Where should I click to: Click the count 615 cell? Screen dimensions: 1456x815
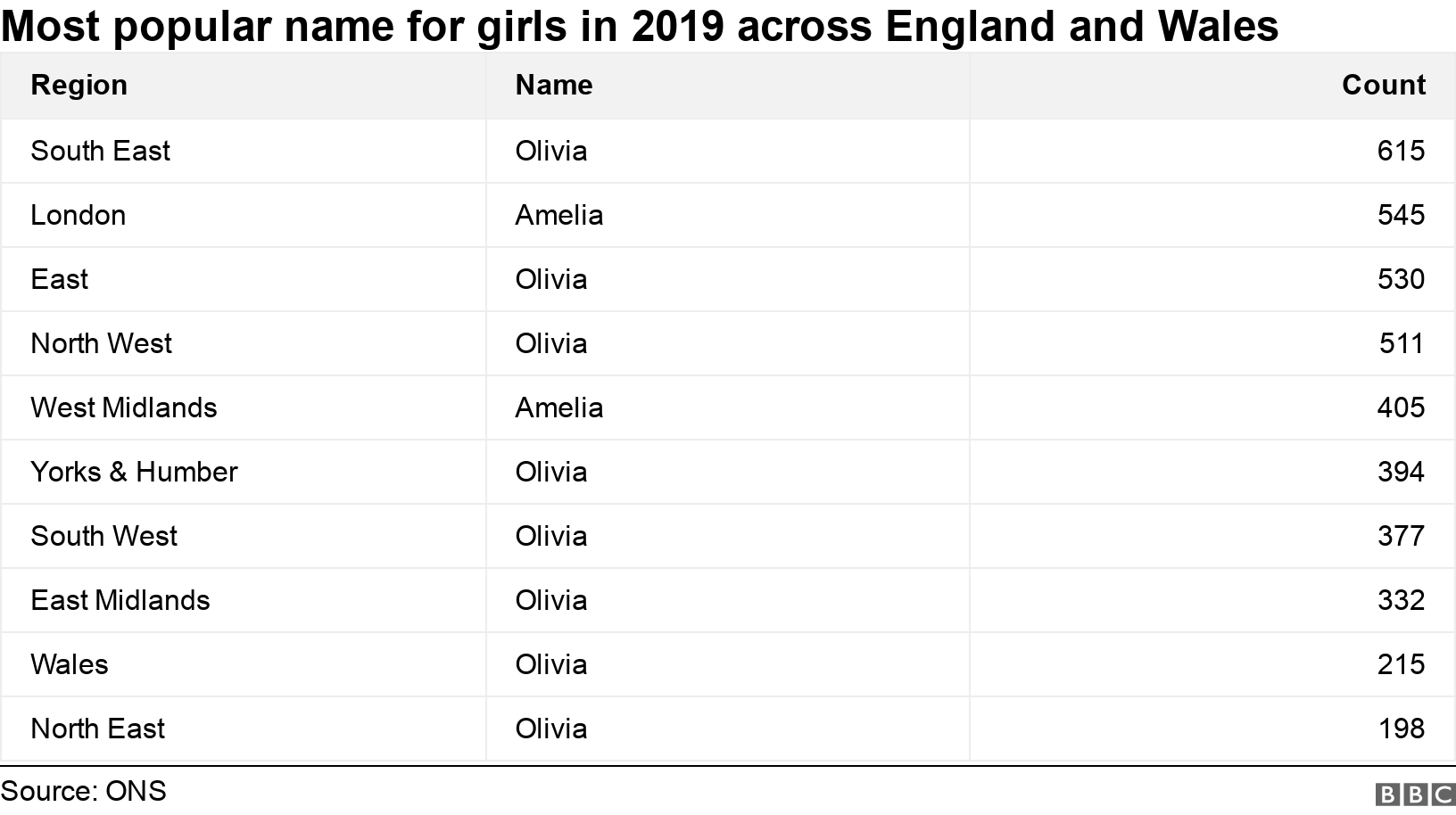[x=1401, y=151]
